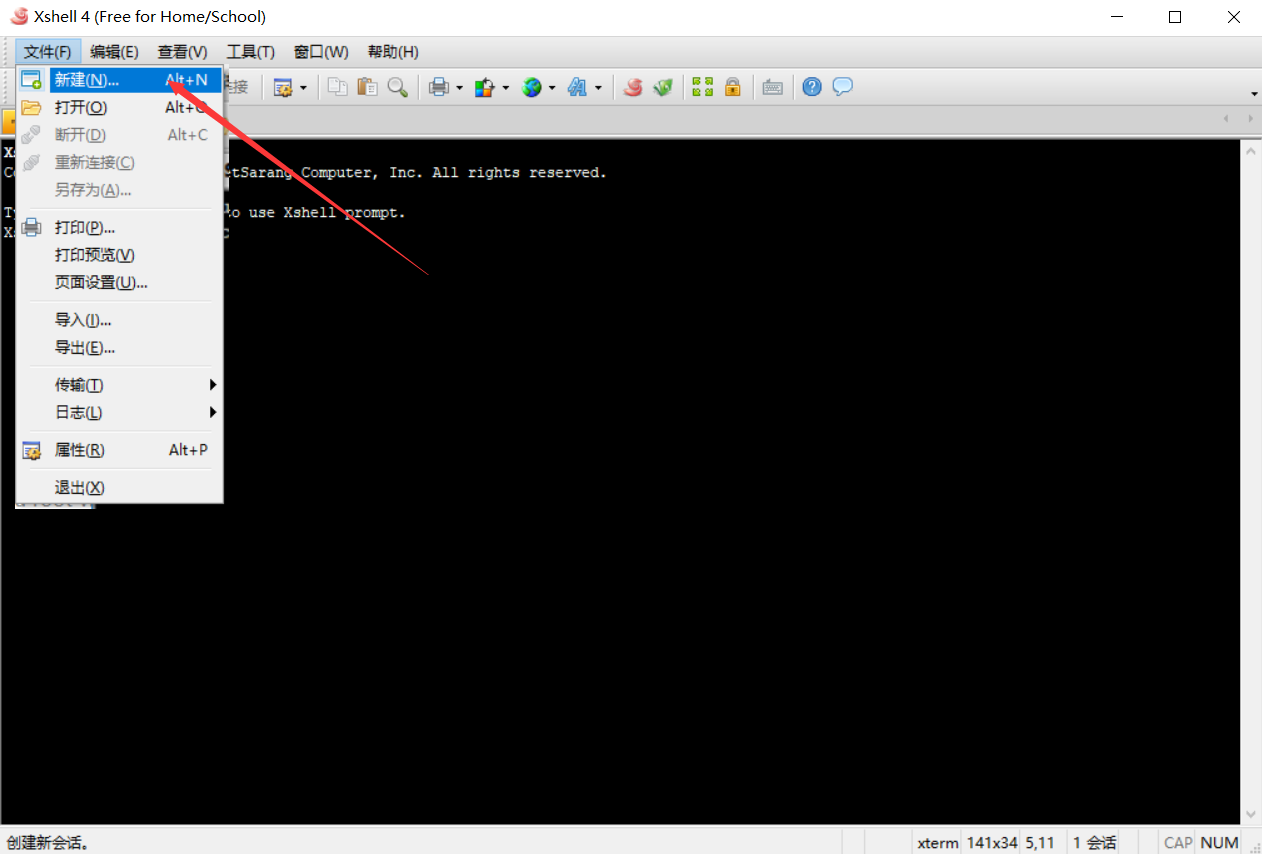Select 打印预览(V) menu entry
Viewport: 1262px width, 854px height.
coord(119,255)
